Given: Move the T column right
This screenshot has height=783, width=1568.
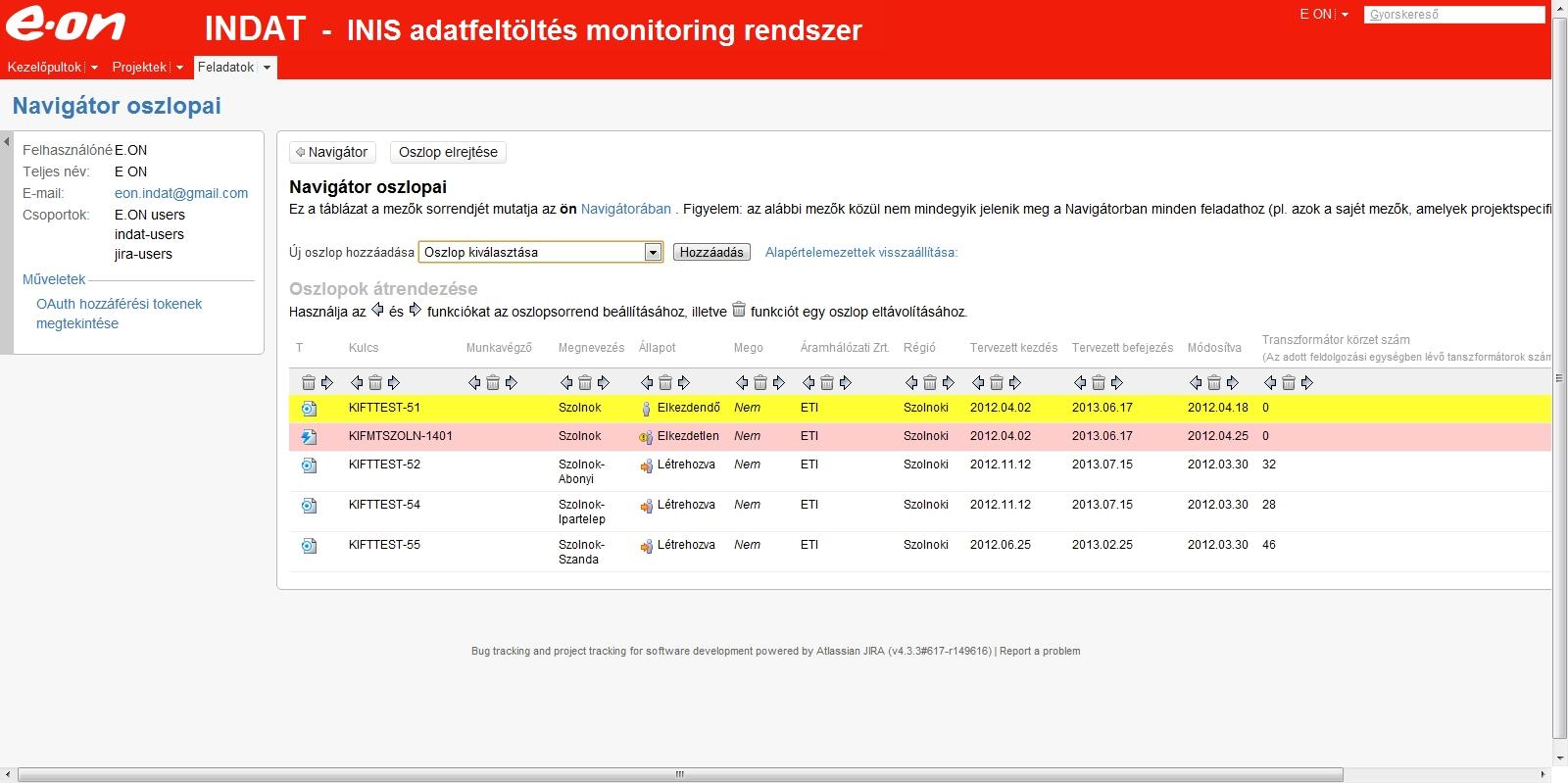Looking at the screenshot, I should coord(327,382).
